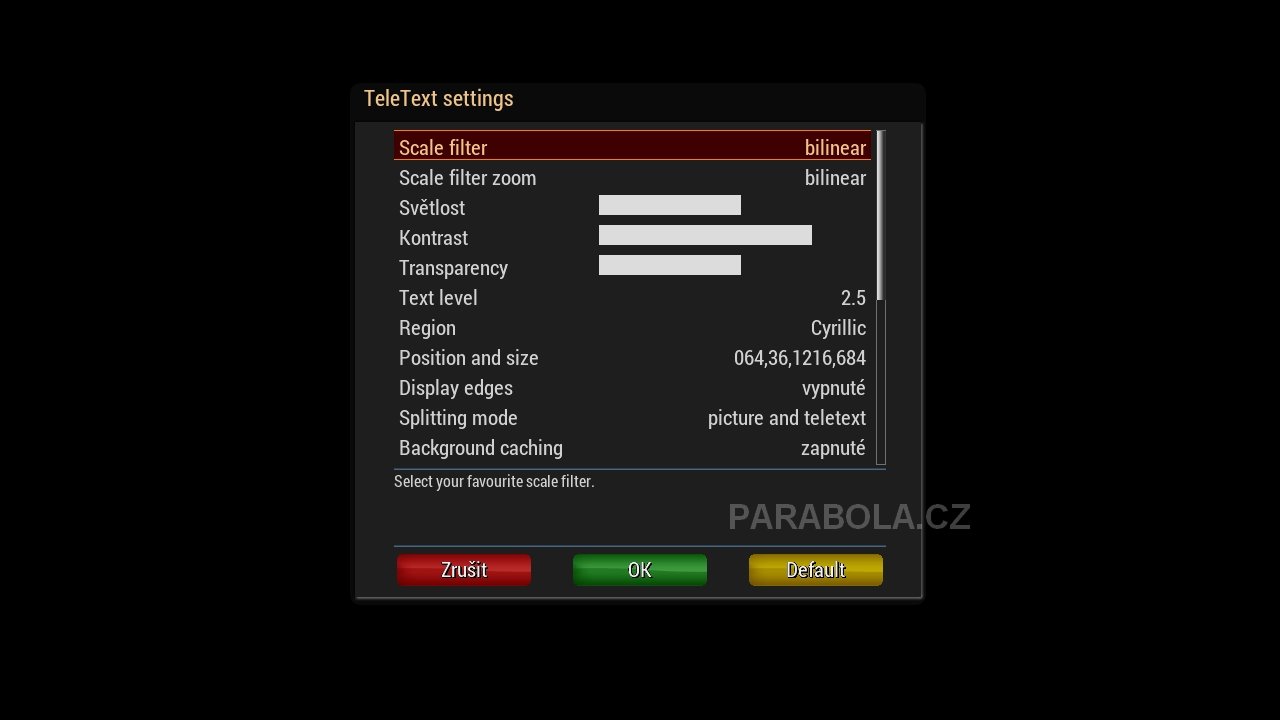Adjust the Kontrast slider bar
The height and width of the screenshot is (720, 1280).
point(705,235)
